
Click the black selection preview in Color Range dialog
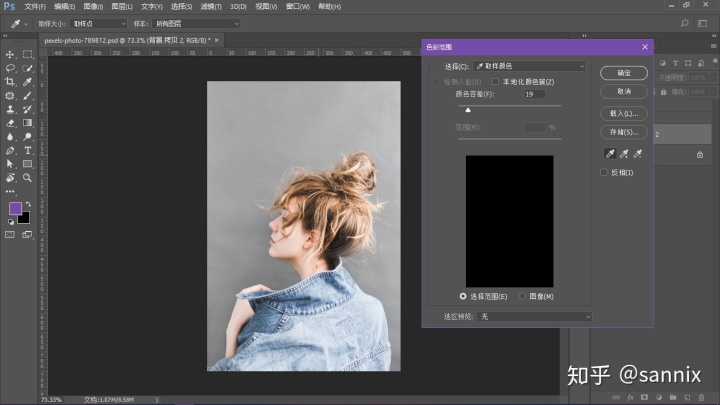(509, 221)
